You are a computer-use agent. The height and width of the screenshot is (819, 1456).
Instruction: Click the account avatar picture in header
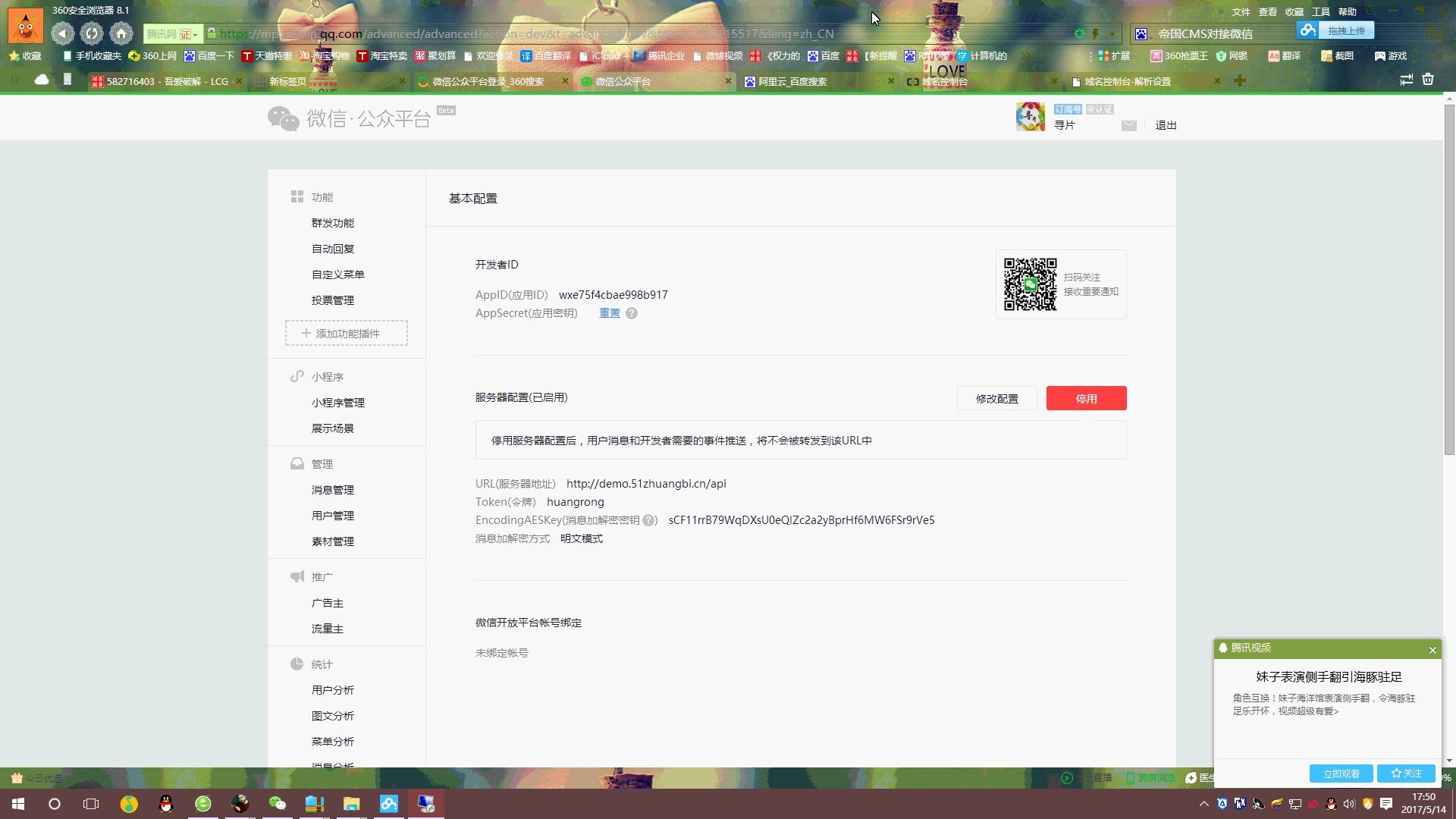[x=1031, y=117]
